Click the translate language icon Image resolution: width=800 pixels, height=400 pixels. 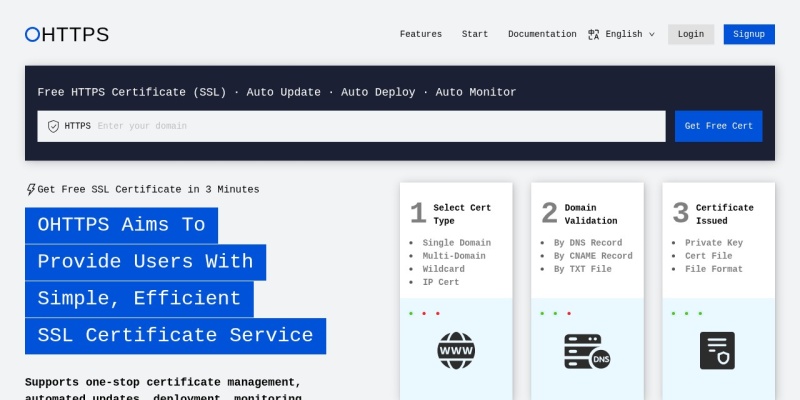[x=593, y=34]
